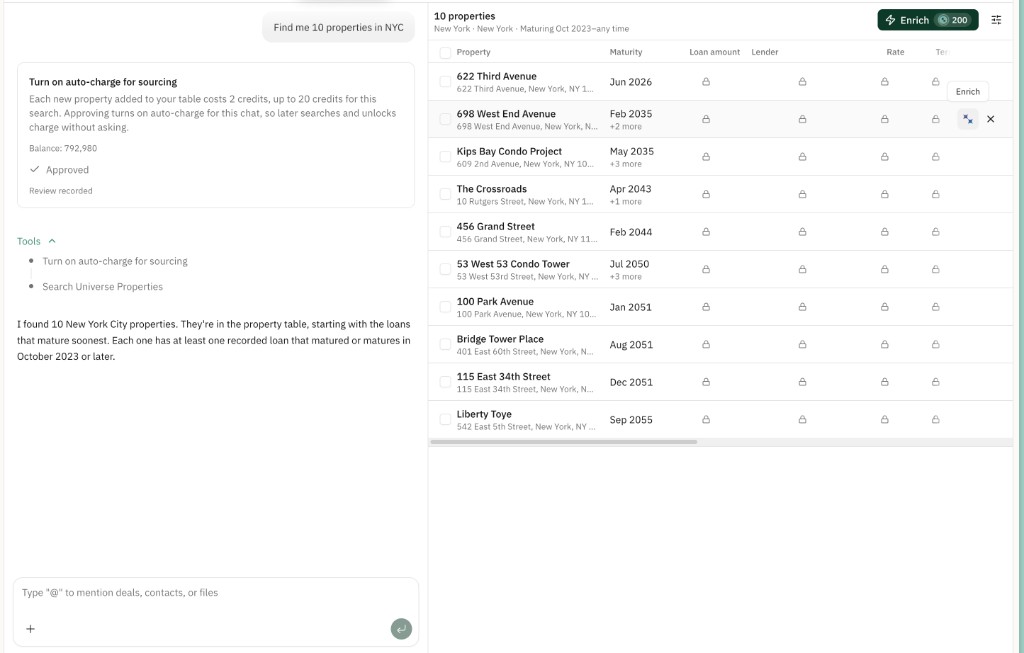1024x653 pixels.
Task: Check the 100 Park Avenue row checkbox
Action: (445, 307)
